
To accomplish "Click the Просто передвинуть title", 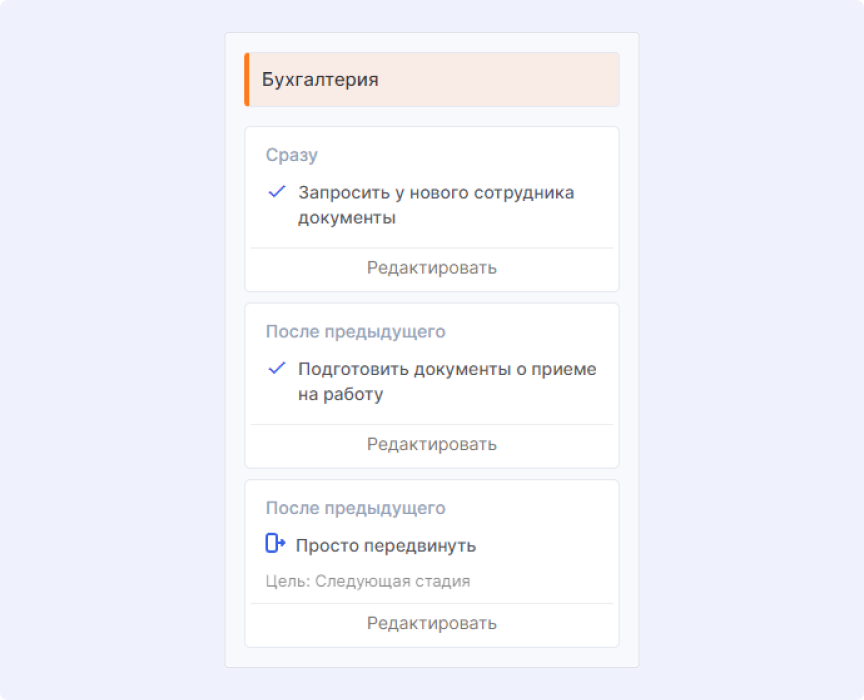I will (x=386, y=546).
